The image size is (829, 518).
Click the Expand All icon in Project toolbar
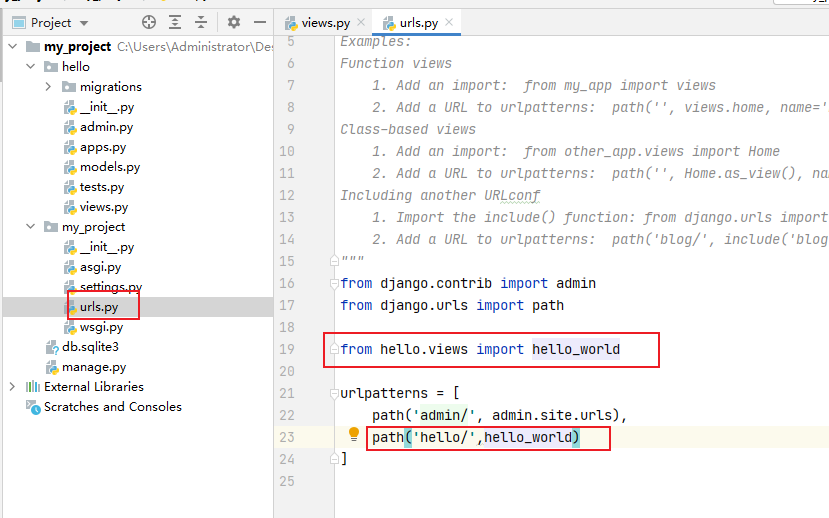pos(175,22)
